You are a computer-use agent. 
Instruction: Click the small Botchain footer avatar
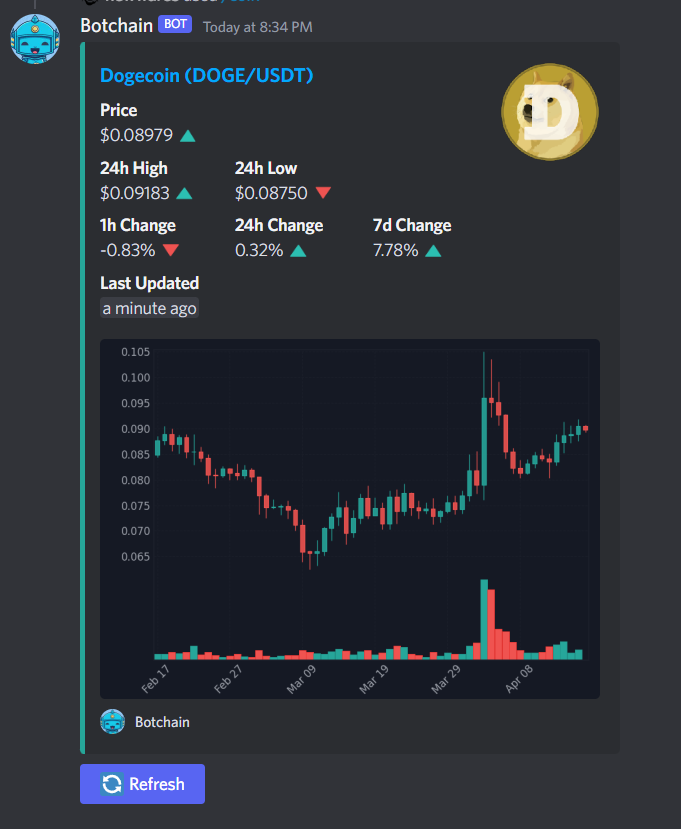point(113,721)
